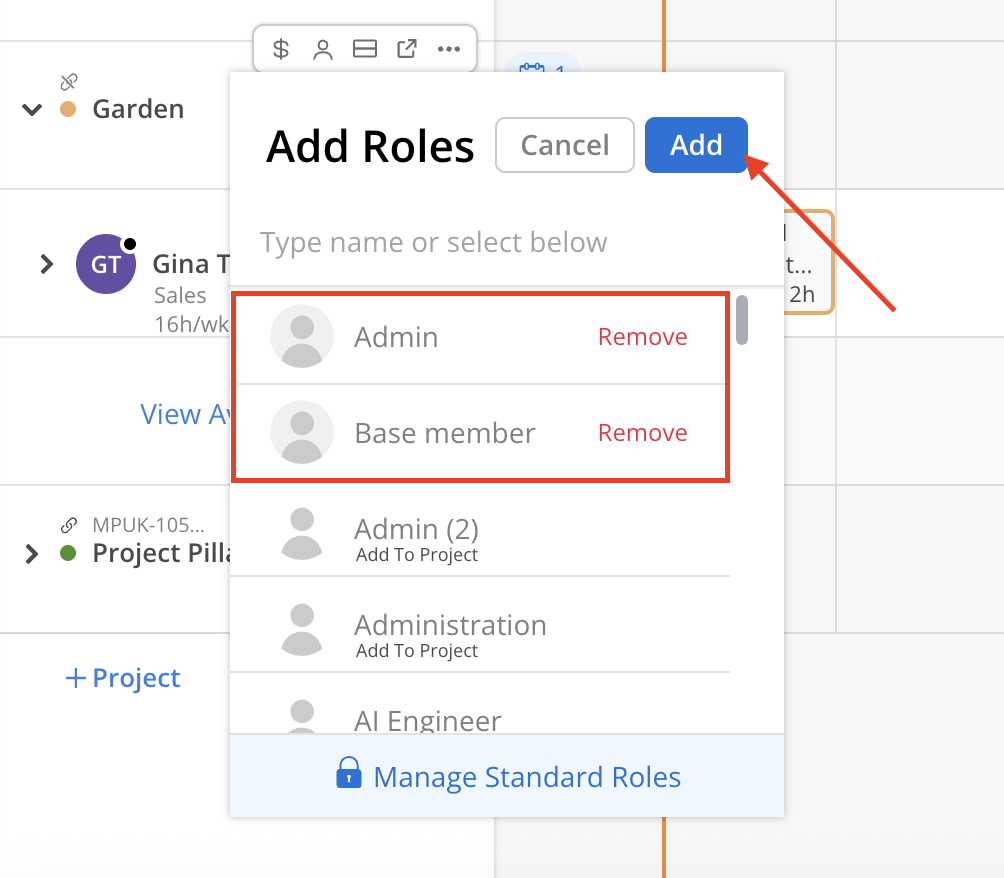Image resolution: width=1004 pixels, height=878 pixels.
Task: Click the person icon in the toolbar
Action: click(323, 49)
